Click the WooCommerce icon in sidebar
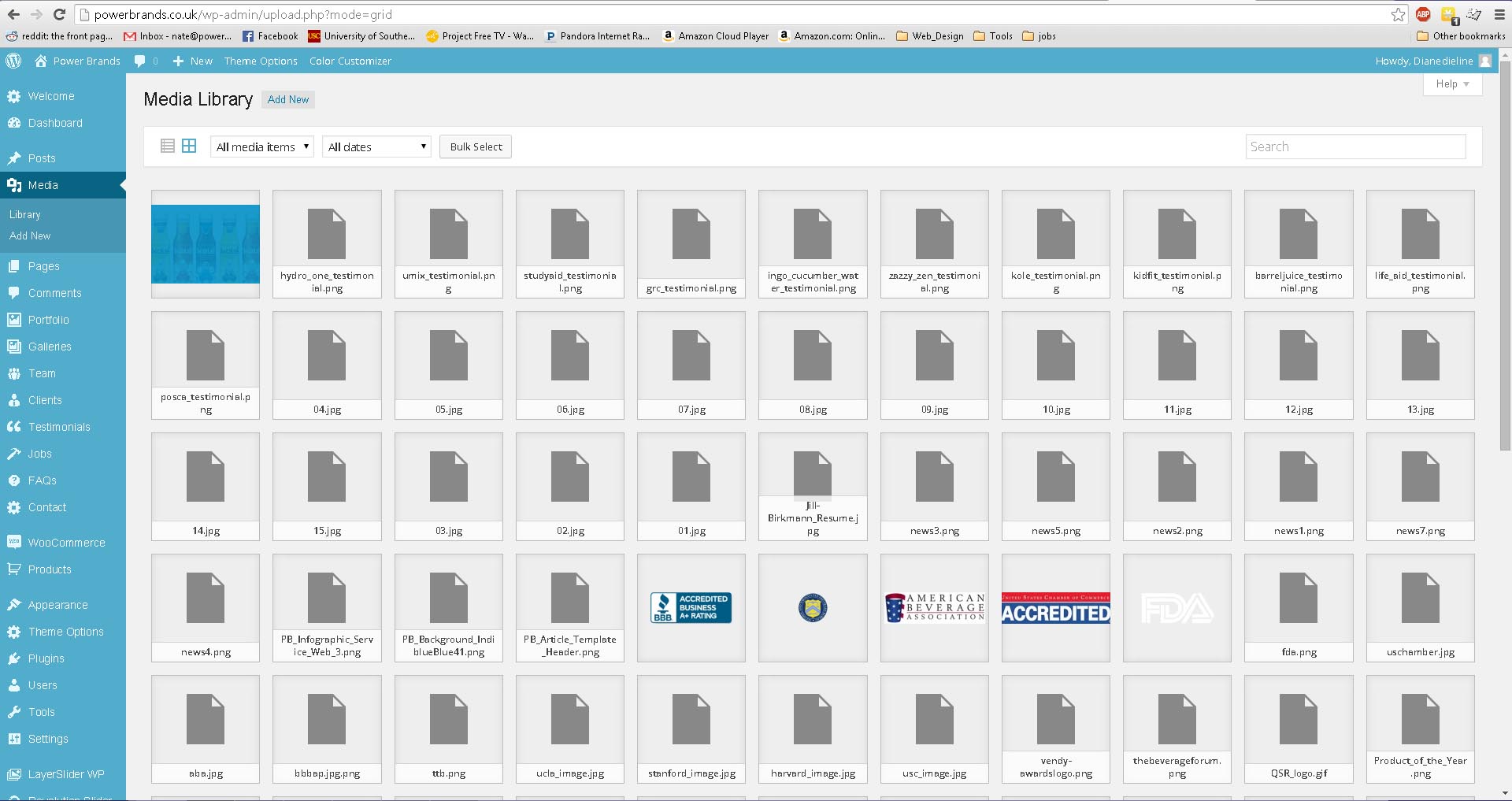Viewport: 1512px width, 801px height. pos(14,542)
